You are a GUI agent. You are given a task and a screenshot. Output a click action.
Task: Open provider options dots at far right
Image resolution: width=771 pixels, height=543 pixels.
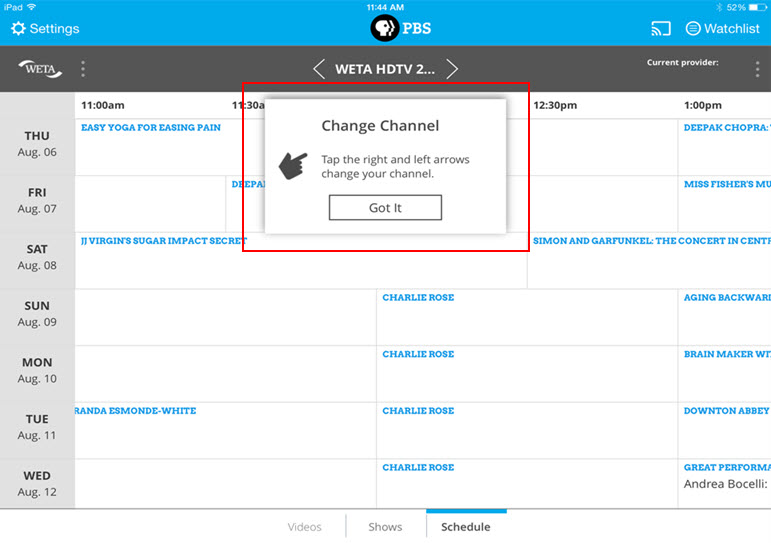point(757,69)
